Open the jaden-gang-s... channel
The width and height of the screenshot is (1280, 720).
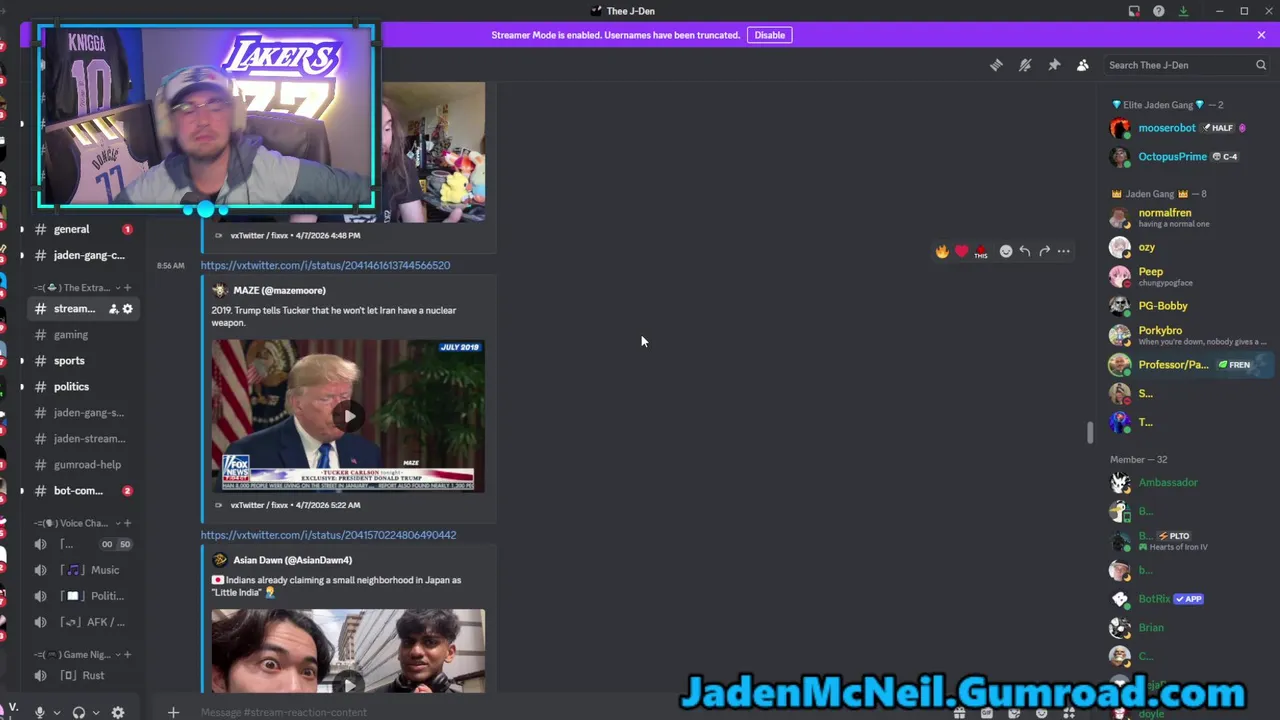84,413
